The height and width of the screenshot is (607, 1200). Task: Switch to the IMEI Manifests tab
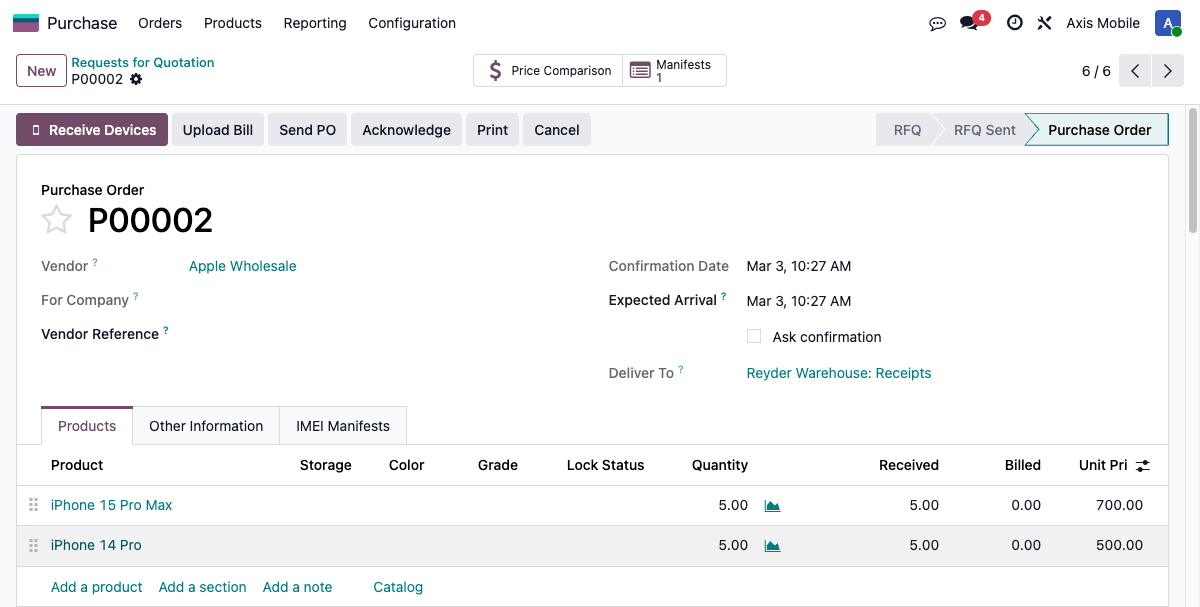coord(343,426)
